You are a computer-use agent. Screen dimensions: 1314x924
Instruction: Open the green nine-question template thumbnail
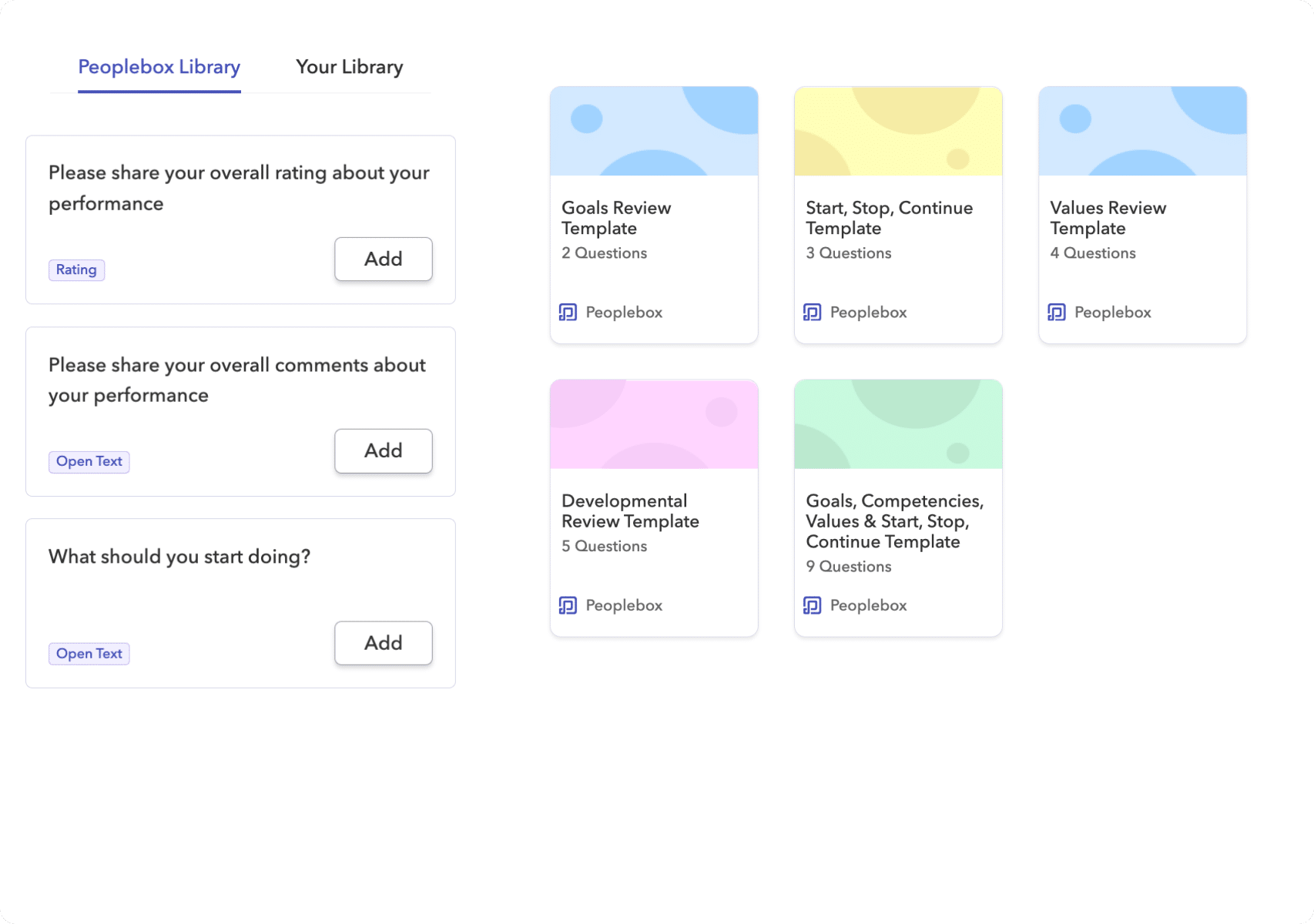898,424
